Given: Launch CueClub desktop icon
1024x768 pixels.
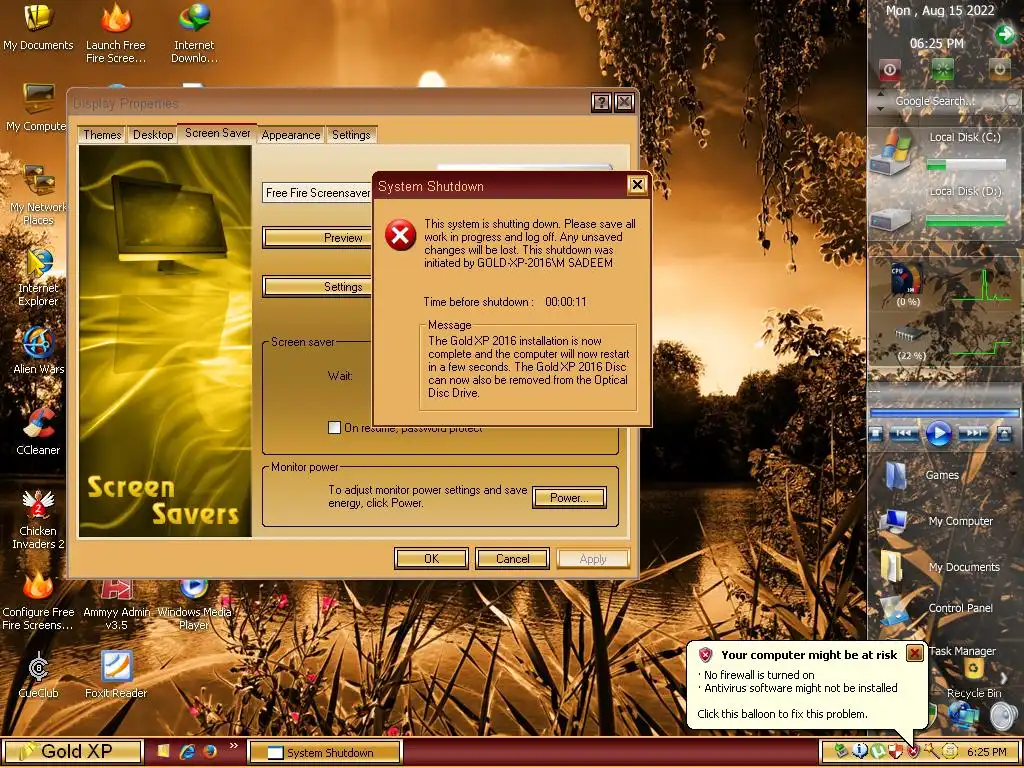Looking at the screenshot, I should click(x=38, y=675).
